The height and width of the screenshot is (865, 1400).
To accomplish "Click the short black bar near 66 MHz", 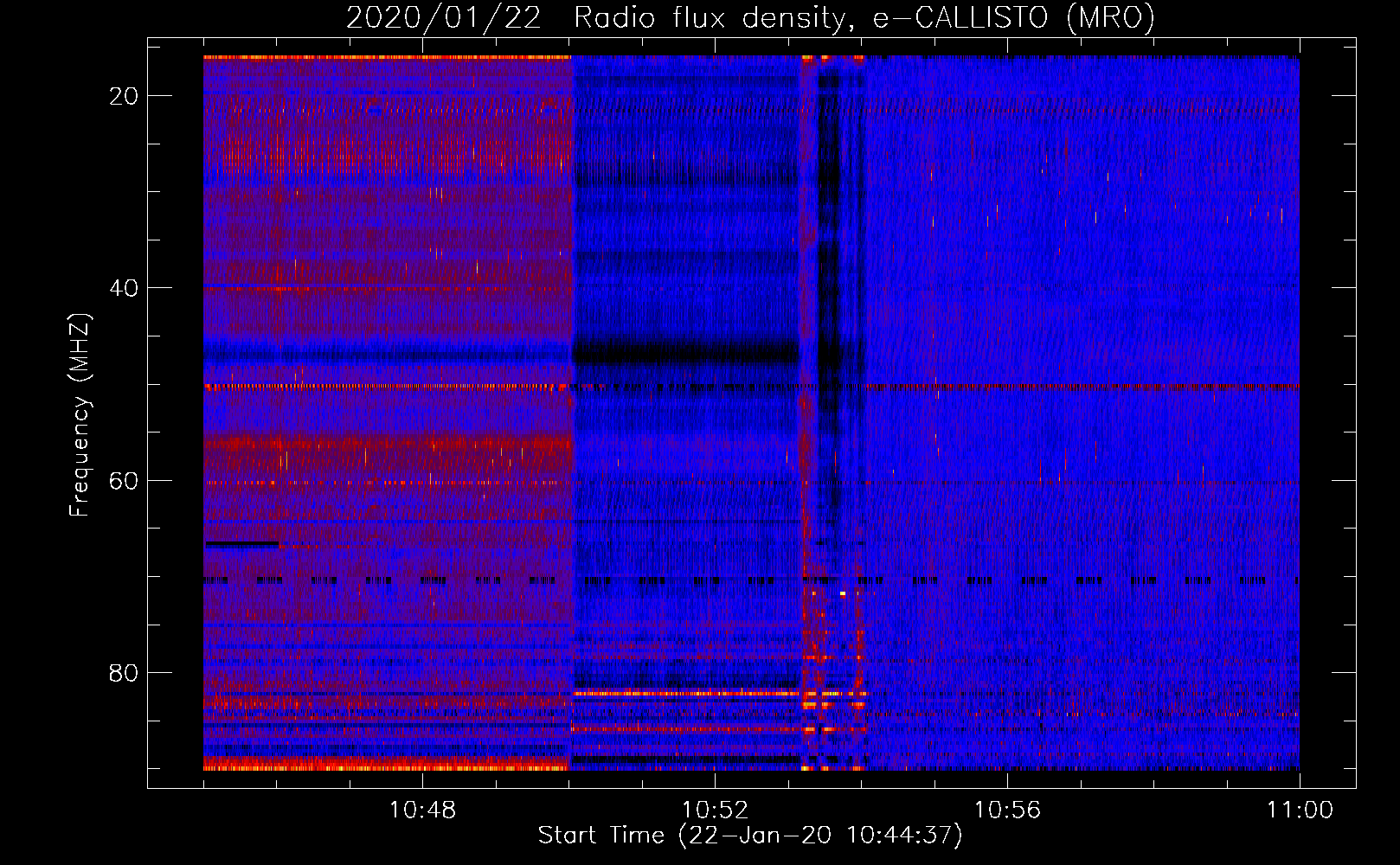I will [x=241, y=544].
